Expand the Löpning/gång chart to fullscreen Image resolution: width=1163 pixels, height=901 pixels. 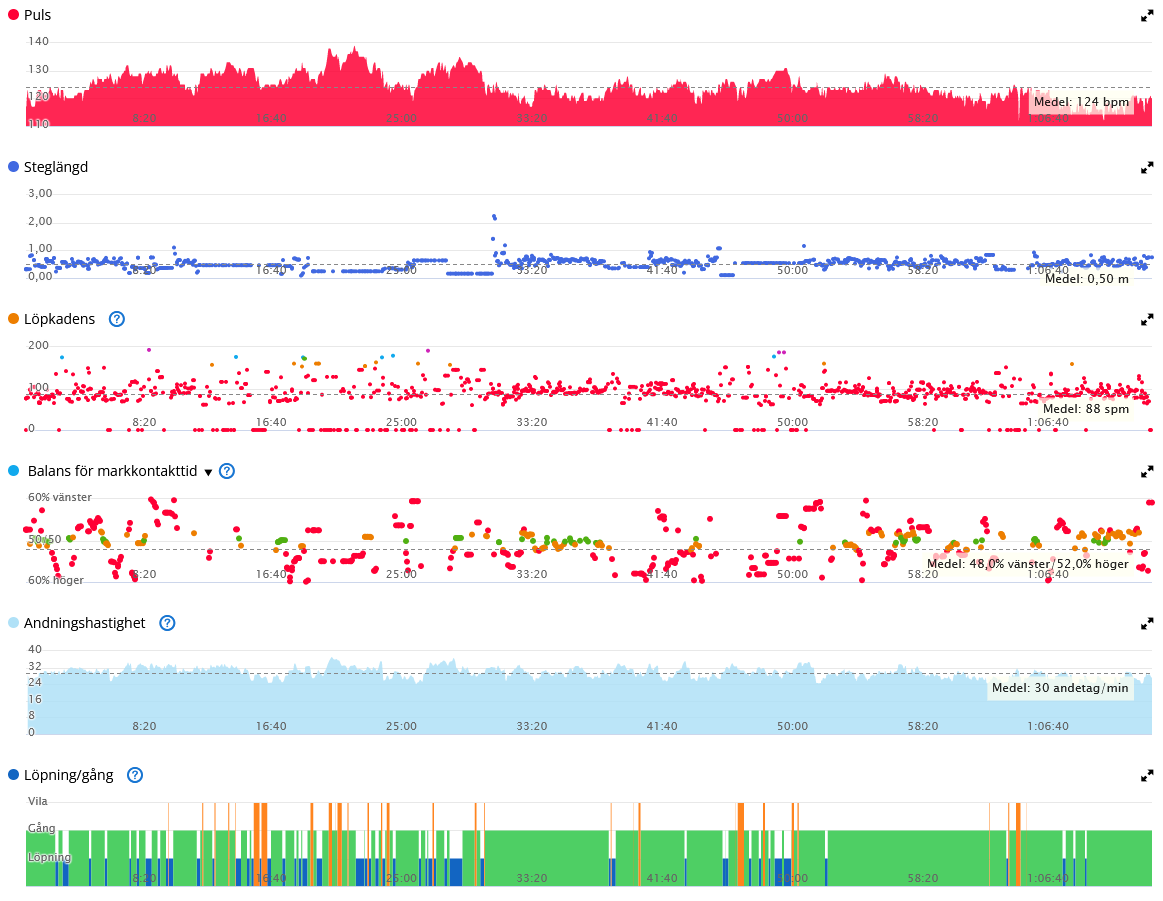click(1147, 776)
